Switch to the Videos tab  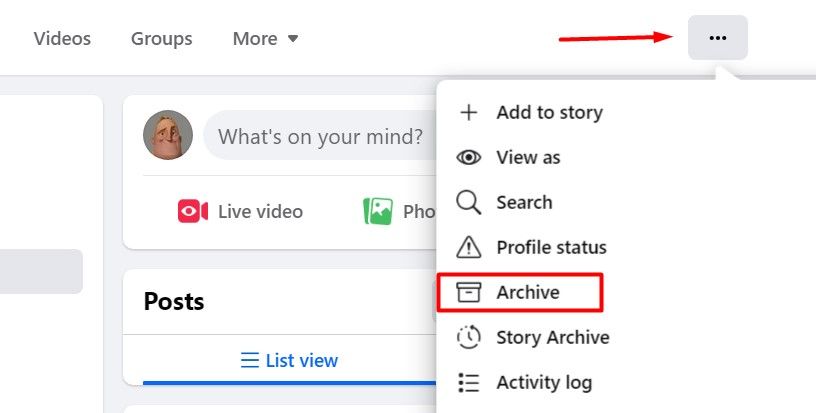[x=62, y=38]
